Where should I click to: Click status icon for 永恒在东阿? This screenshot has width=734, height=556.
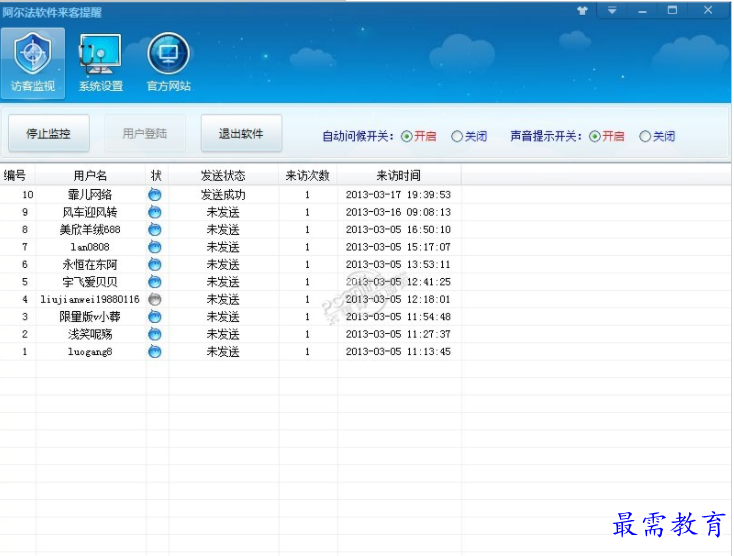155,264
